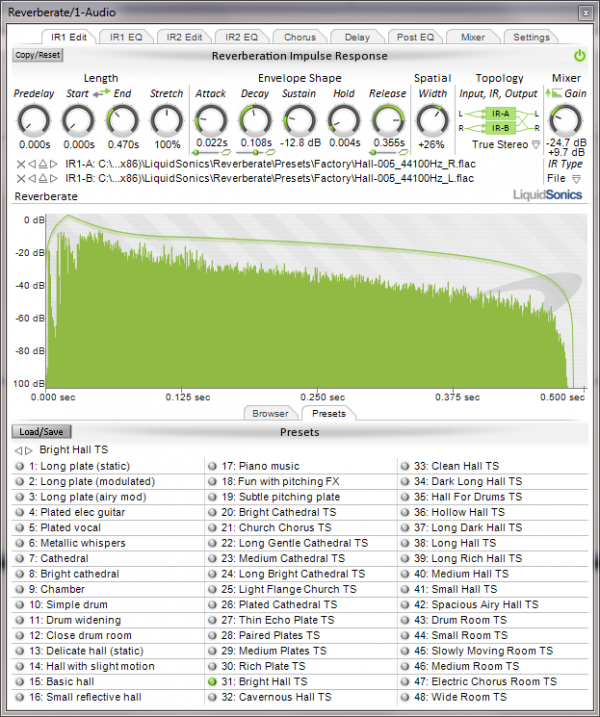
Task: Select preset 38: Long Hall TS
Action: 493,543
